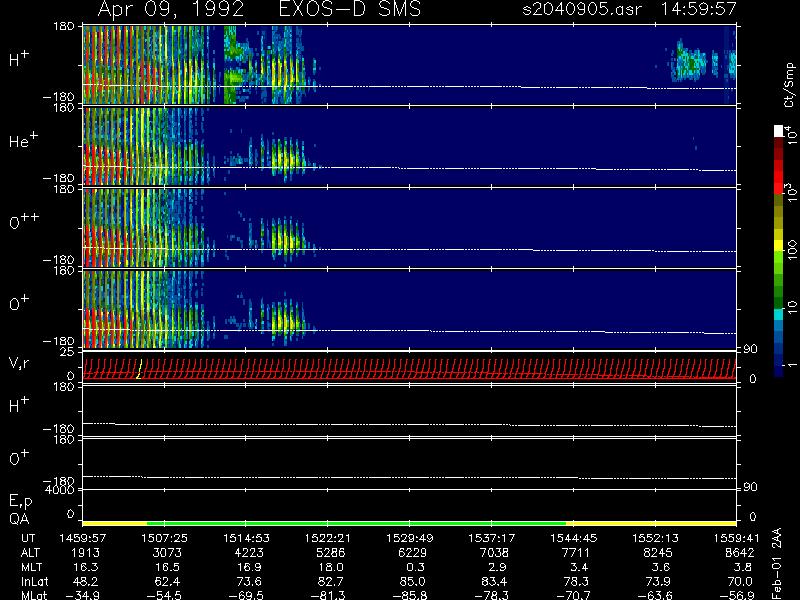This screenshot has height=600, width=800.
Task: Click the MLT value "18.0"
Action: (x=333, y=567)
